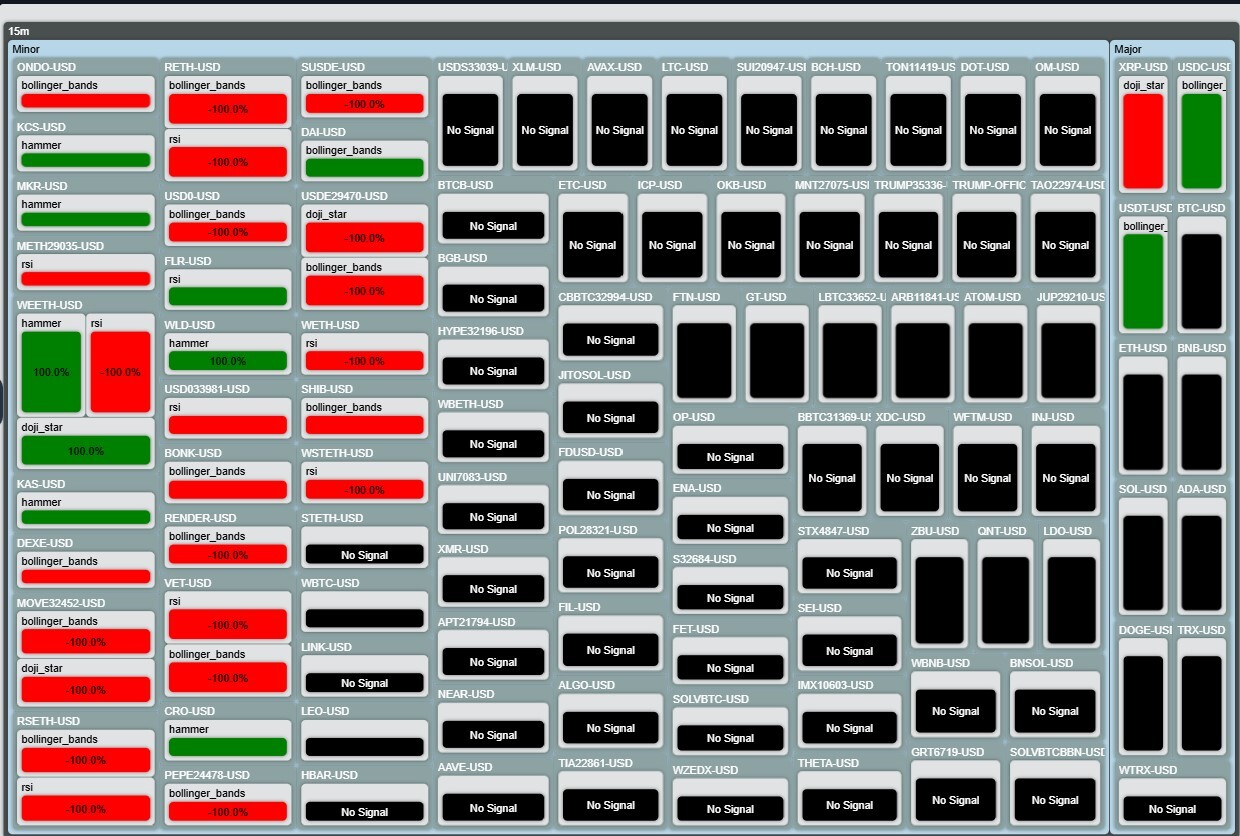This screenshot has width=1240, height=836.
Task: Select the WTRX-USD No Signal tile
Action: click(1172, 809)
